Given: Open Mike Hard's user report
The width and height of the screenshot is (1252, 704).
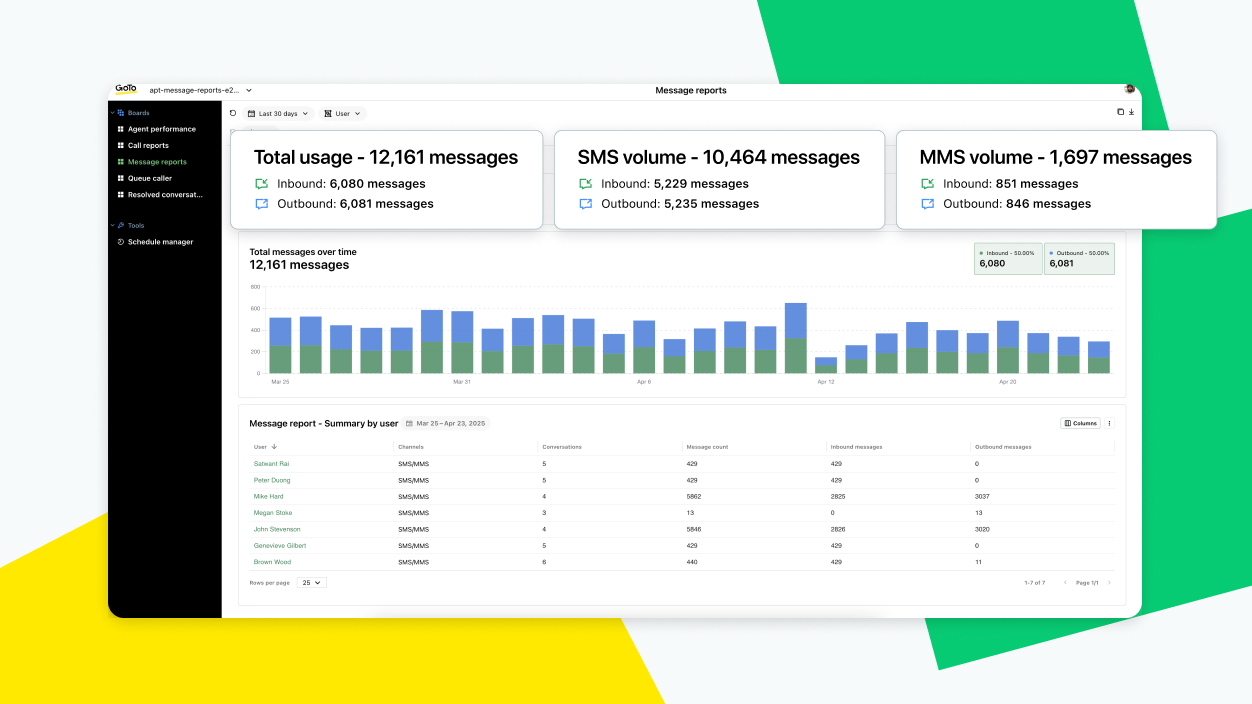Looking at the screenshot, I should 268,496.
